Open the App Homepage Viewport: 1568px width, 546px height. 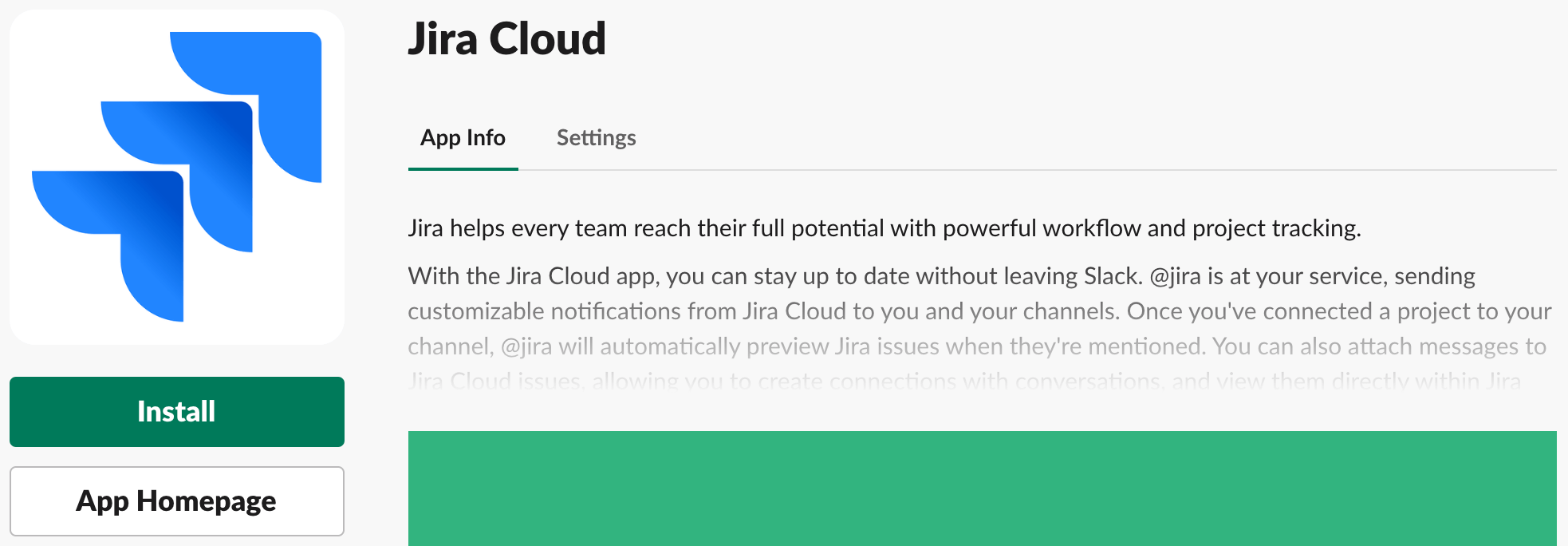pyautogui.click(x=176, y=500)
